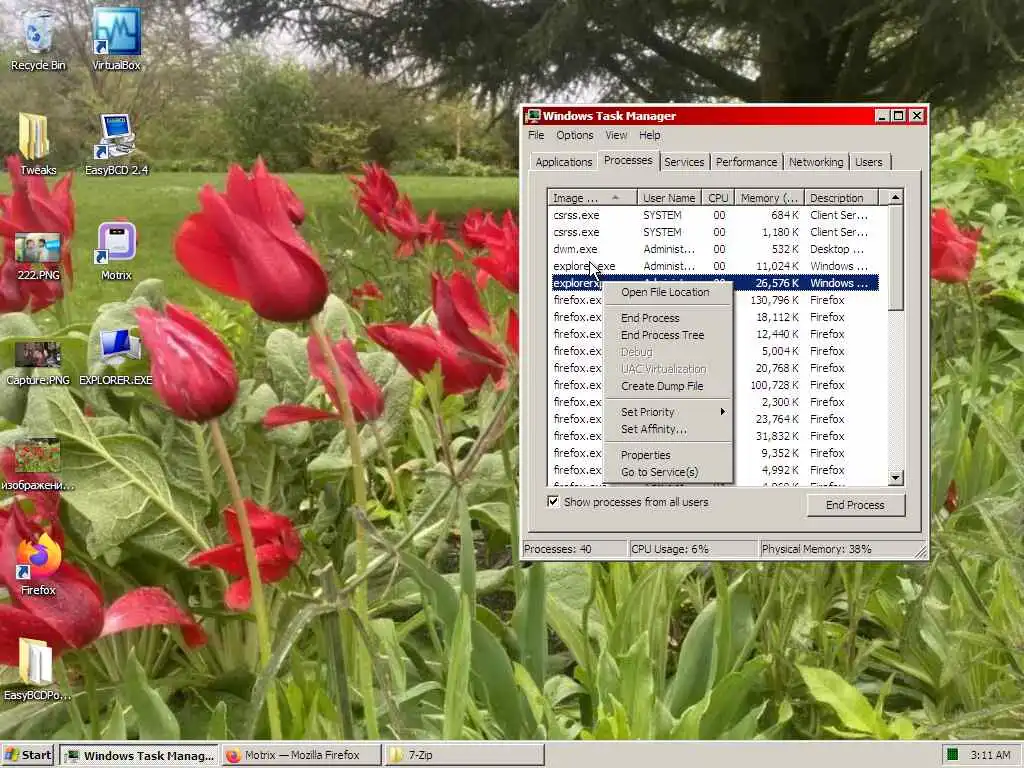
Task: Open the View menu in Task Manager
Action: [x=616, y=135]
